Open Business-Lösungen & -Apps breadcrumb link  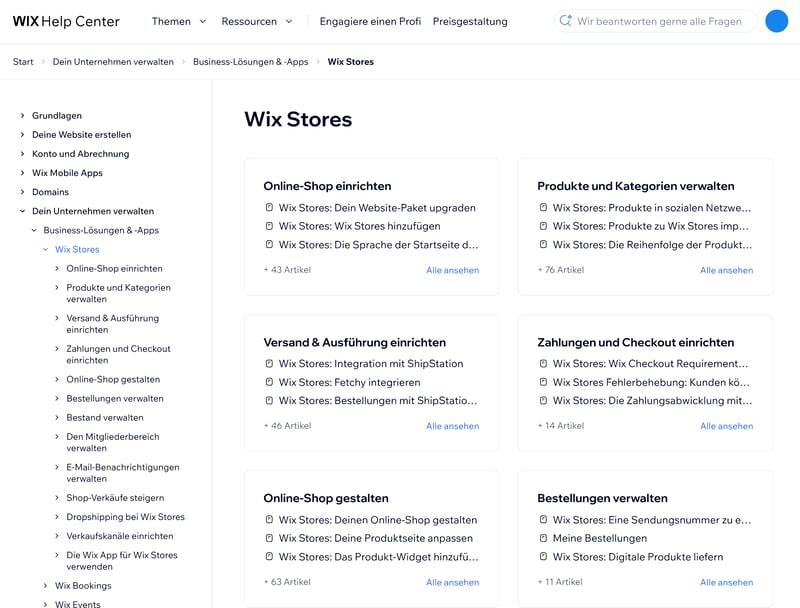[251, 62]
